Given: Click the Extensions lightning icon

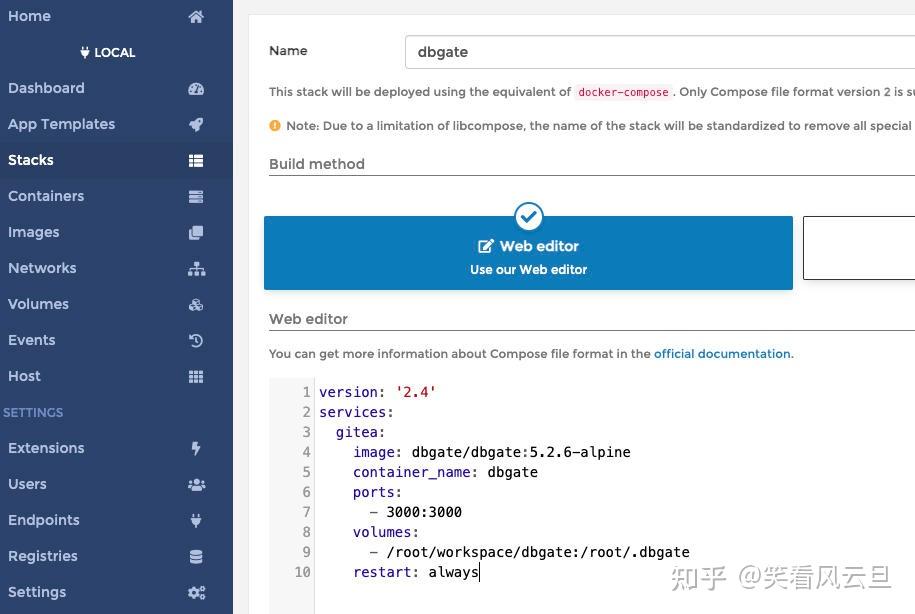Looking at the screenshot, I should click(x=196, y=448).
